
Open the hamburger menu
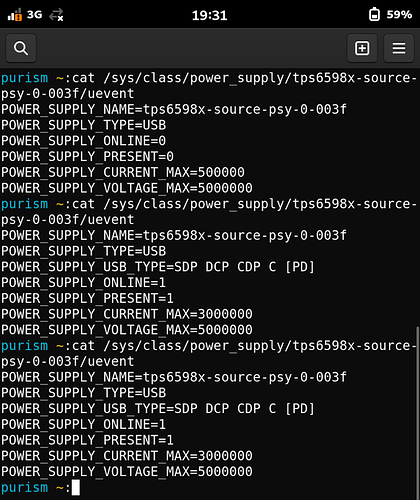tap(399, 48)
